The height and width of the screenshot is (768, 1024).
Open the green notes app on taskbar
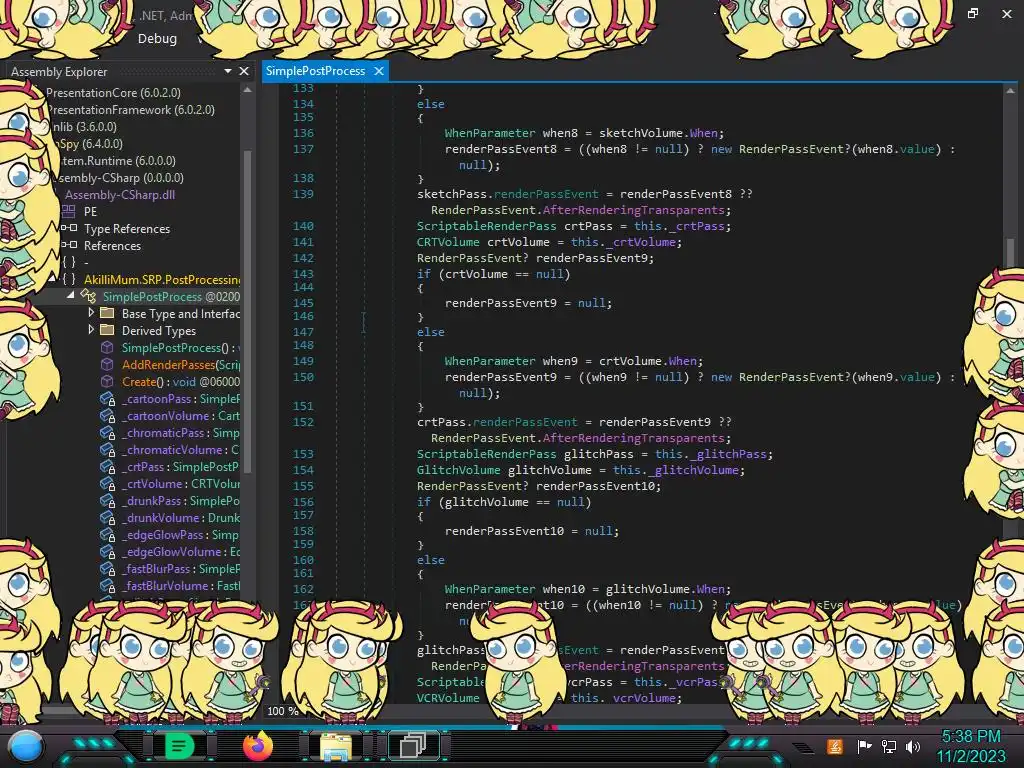(178, 746)
